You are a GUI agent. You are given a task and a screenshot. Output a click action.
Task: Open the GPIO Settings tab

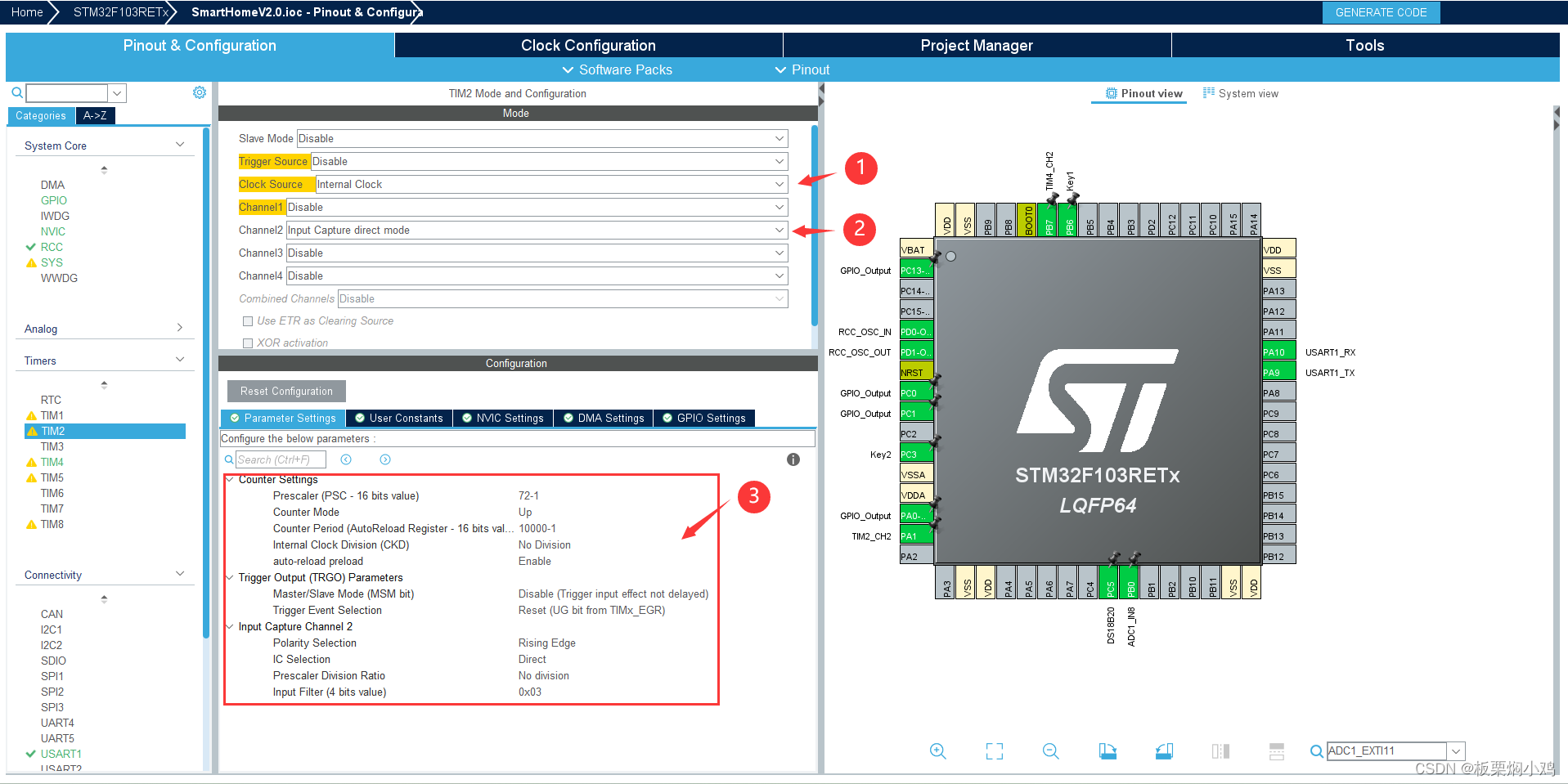coord(703,418)
